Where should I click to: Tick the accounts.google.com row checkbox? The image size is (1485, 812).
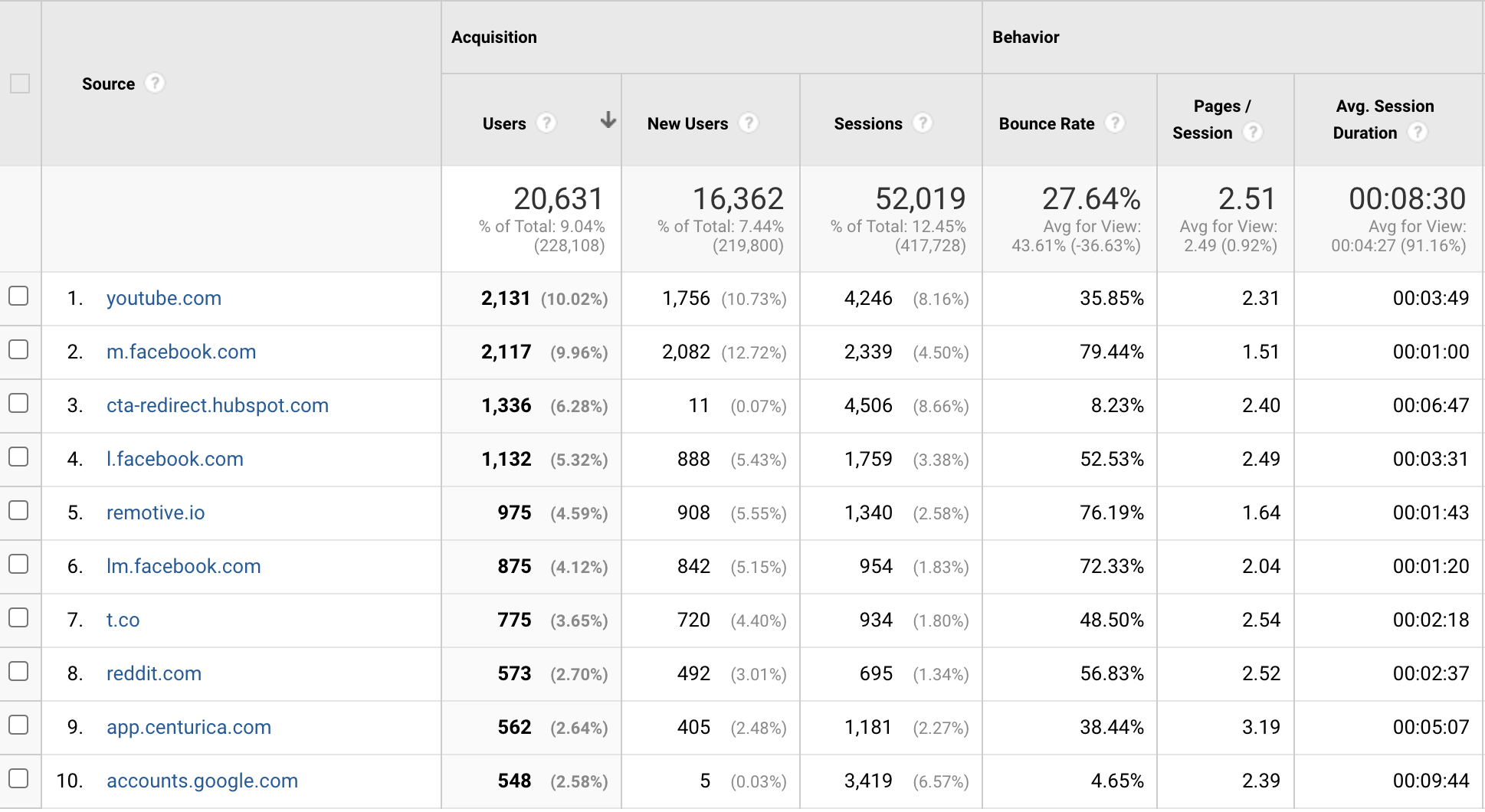(x=19, y=779)
